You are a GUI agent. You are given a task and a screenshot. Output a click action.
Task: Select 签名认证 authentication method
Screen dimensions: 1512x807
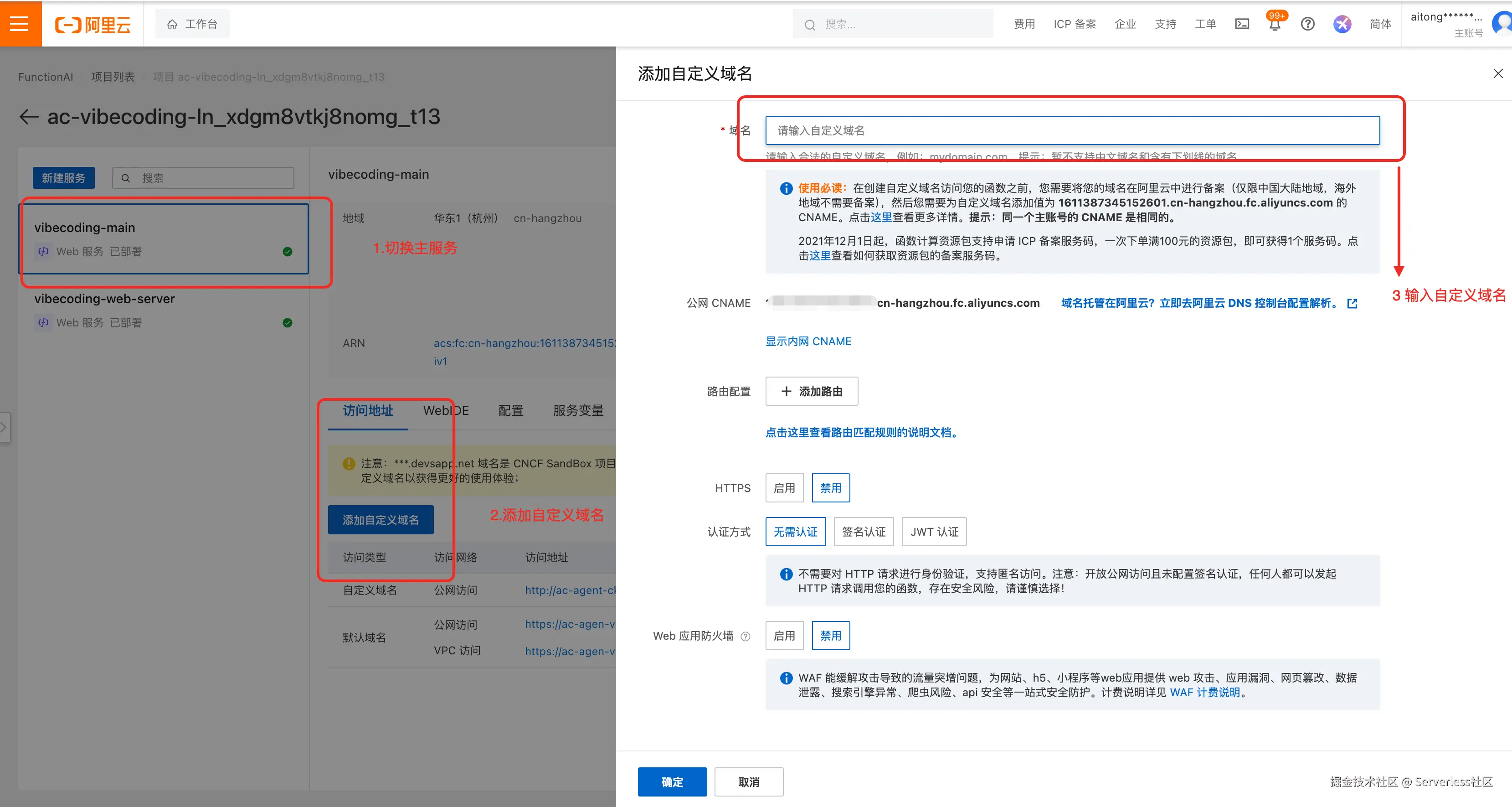[863, 532]
